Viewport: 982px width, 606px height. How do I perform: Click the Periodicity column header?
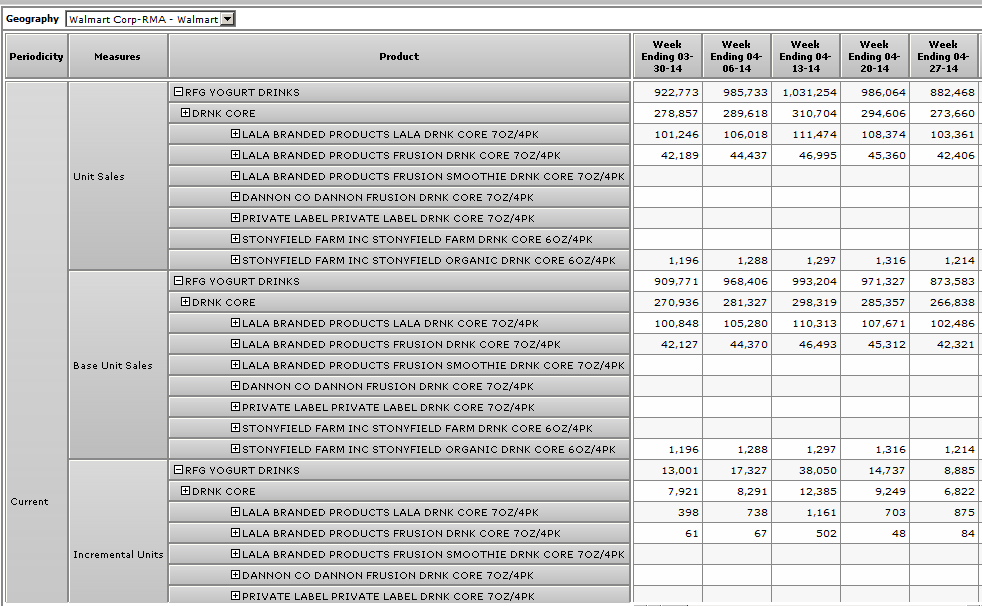click(x=36, y=57)
